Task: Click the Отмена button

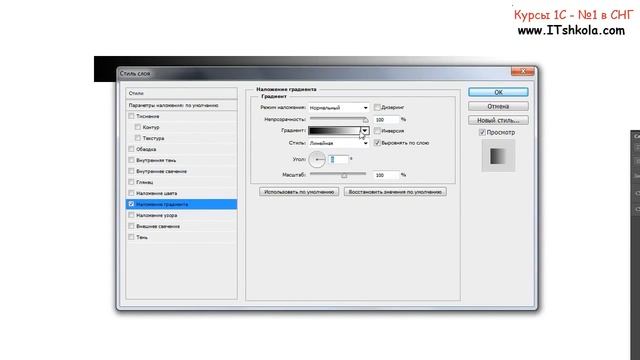Action: (498, 106)
